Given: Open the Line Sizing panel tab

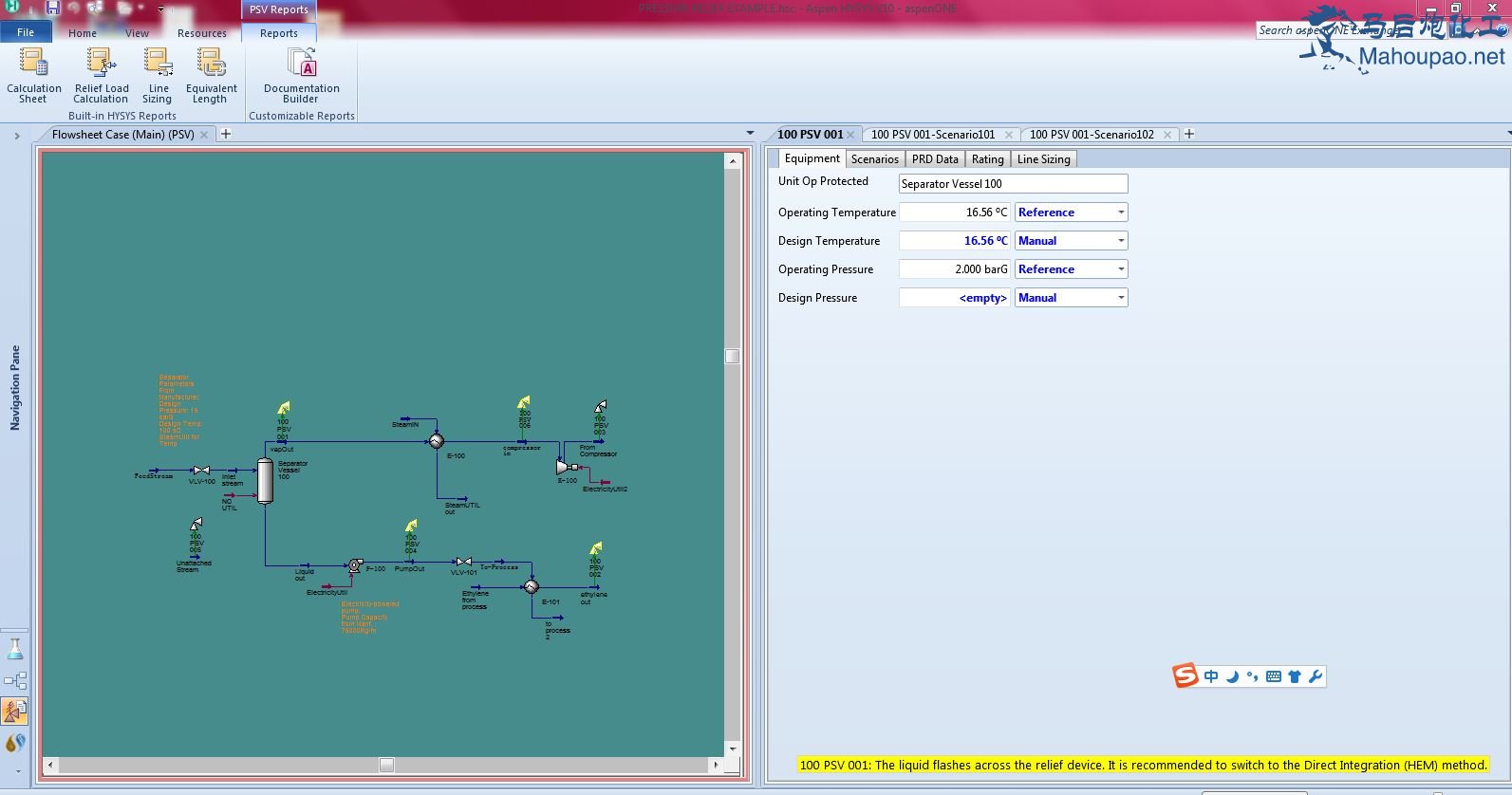Looking at the screenshot, I should point(1043,159).
